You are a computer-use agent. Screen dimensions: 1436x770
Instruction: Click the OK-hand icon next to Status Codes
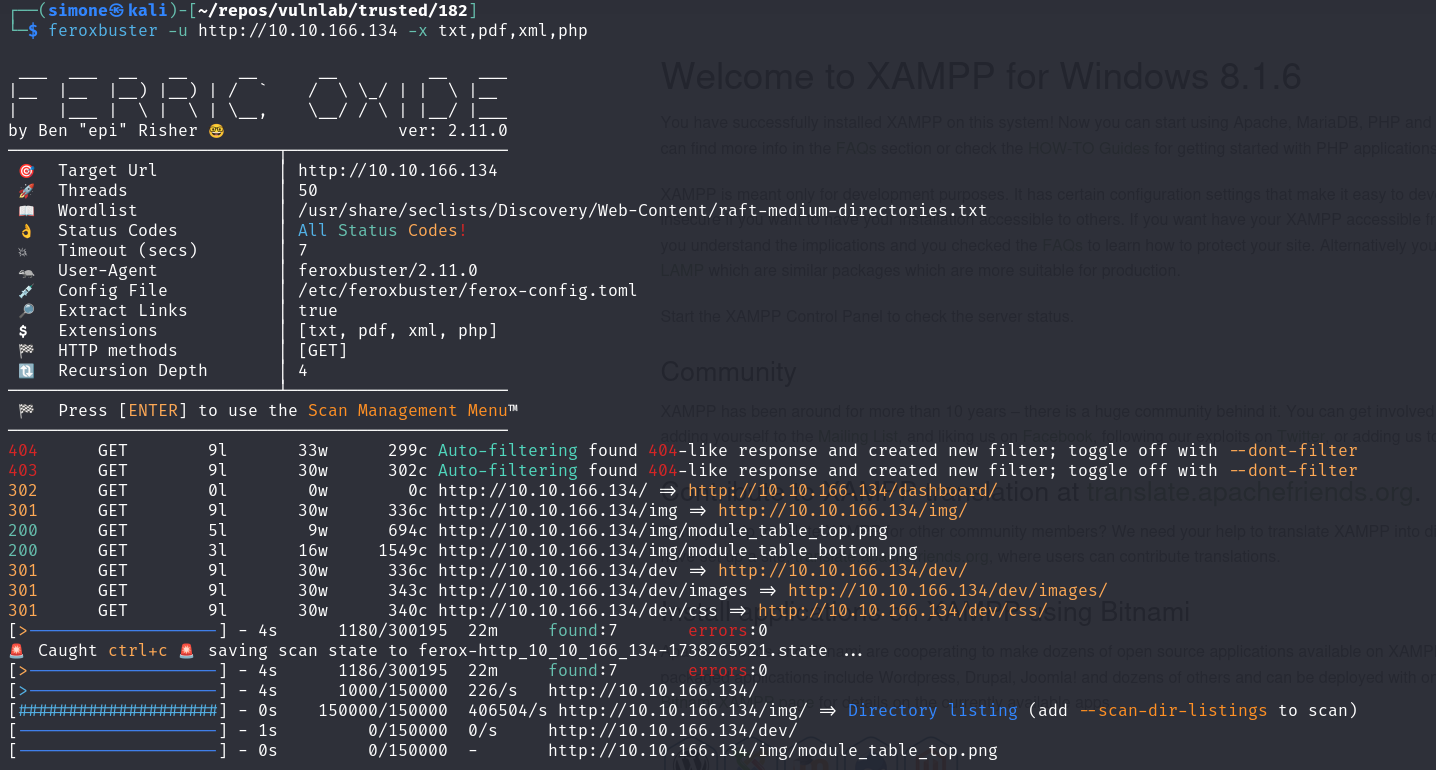tap(26, 231)
